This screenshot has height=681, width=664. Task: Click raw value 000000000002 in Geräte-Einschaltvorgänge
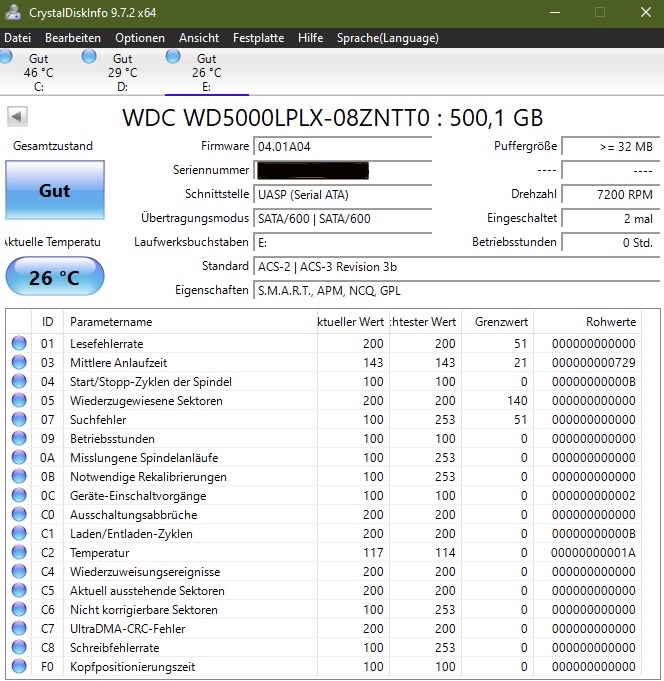point(594,496)
